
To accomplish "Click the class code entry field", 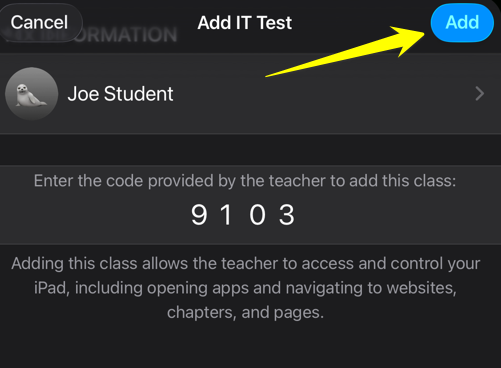I will point(250,215).
